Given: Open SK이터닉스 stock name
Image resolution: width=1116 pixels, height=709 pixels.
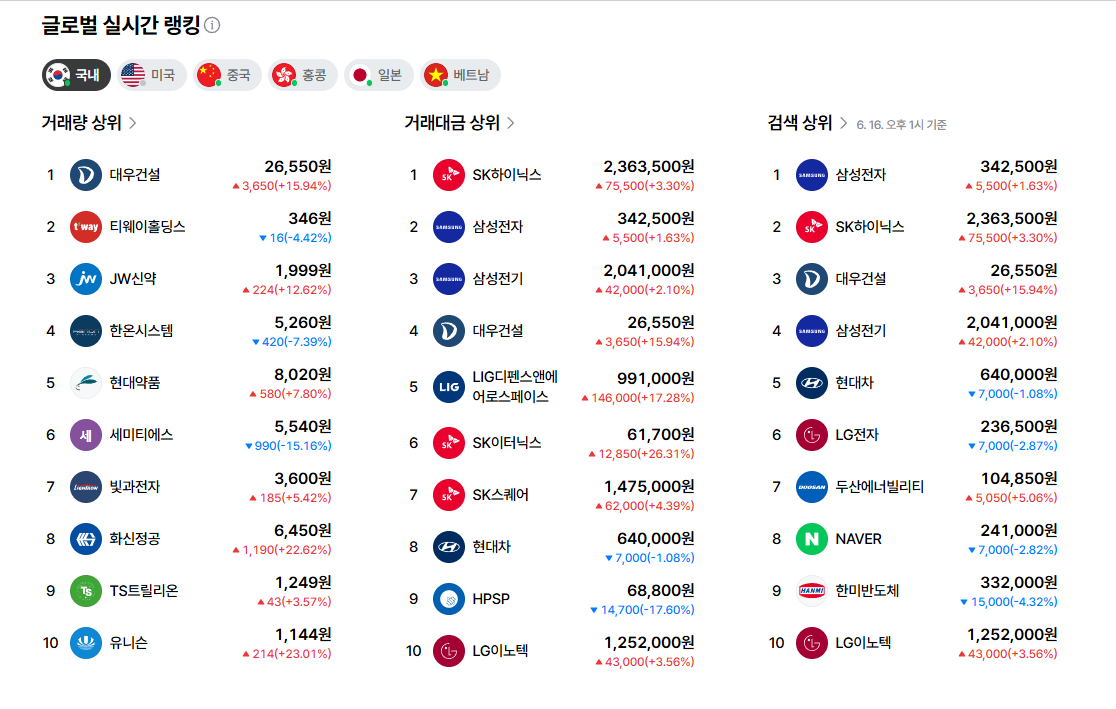Looking at the screenshot, I should (x=507, y=443).
